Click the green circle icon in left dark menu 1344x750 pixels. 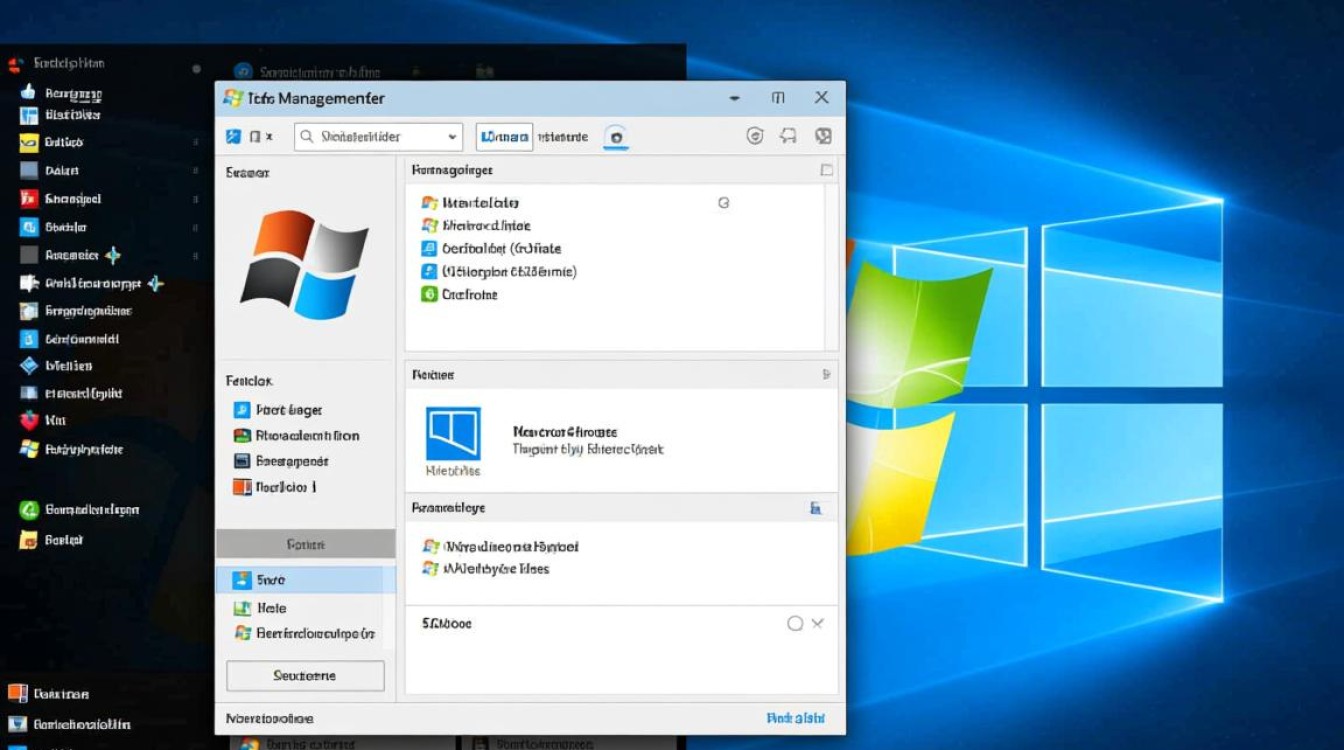point(28,510)
